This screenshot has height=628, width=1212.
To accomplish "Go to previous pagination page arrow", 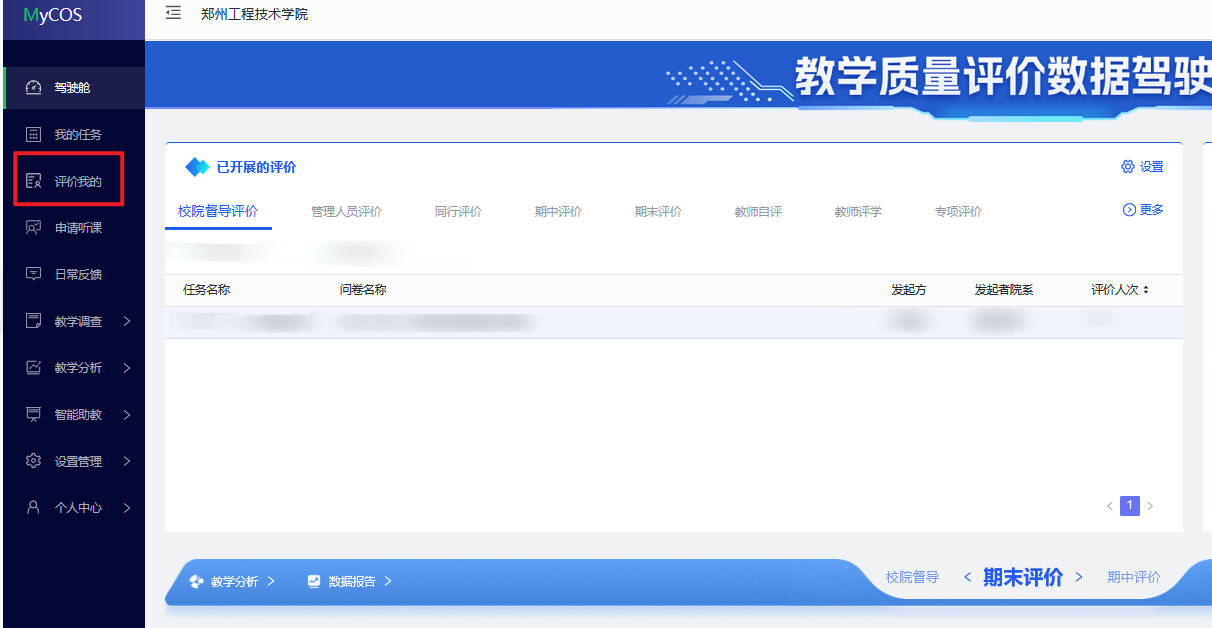I will [1109, 506].
